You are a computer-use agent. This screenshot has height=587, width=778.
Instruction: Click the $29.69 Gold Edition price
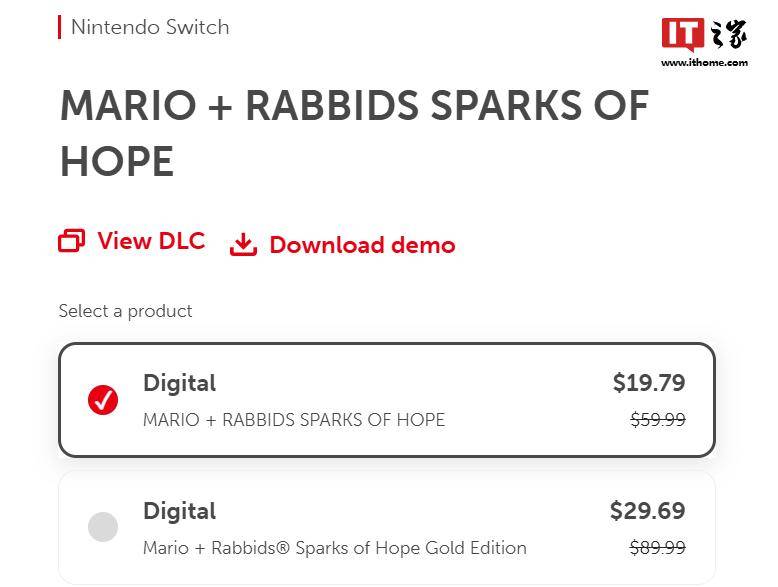[648, 511]
